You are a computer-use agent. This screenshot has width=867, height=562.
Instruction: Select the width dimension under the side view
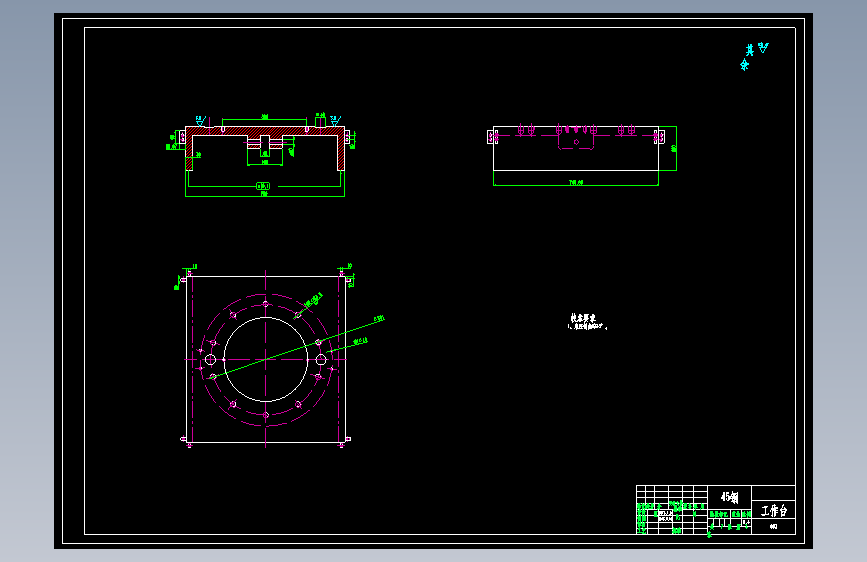coord(576,183)
